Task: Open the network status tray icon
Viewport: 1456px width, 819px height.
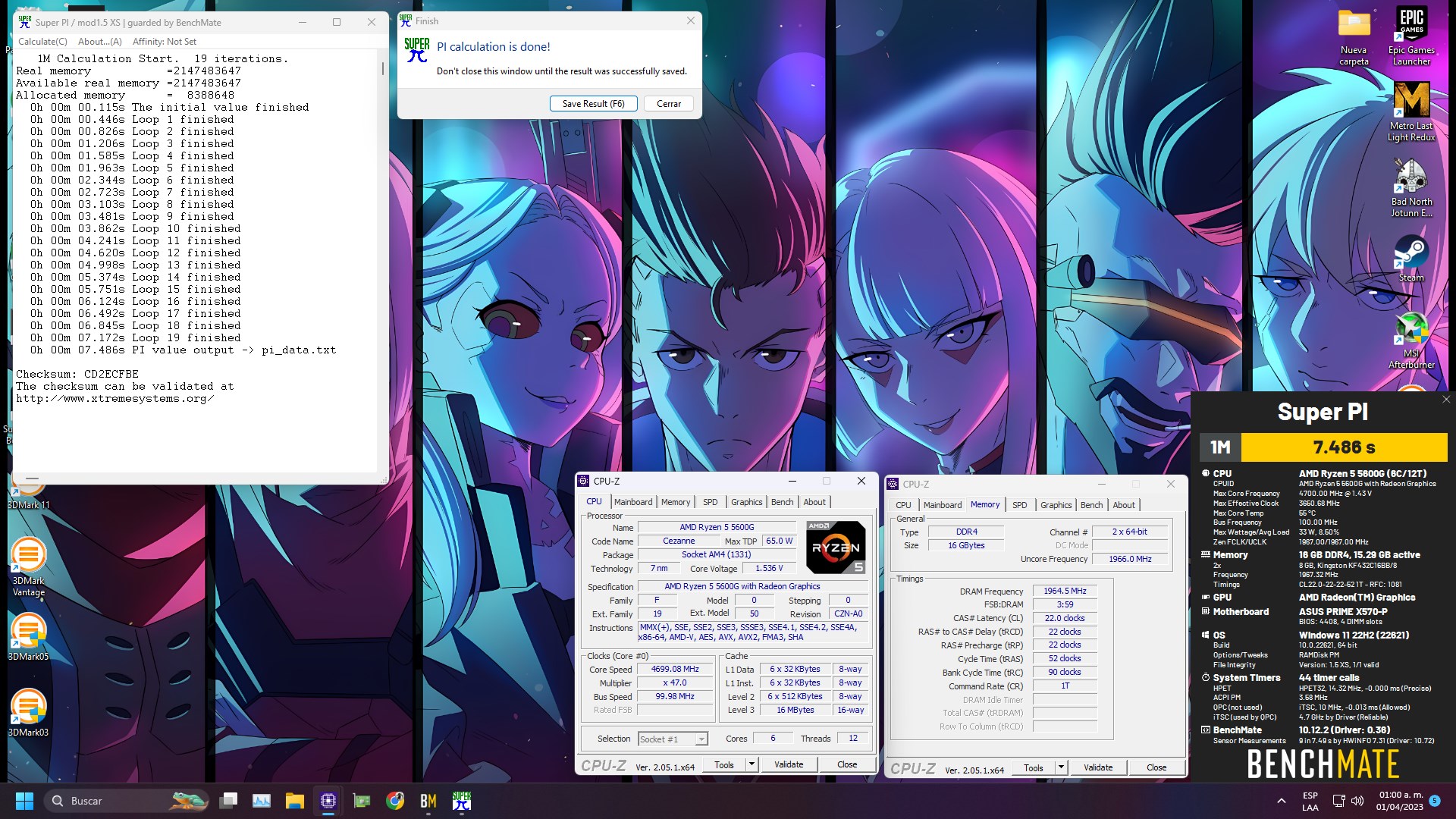Action: click(x=1339, y=801)
